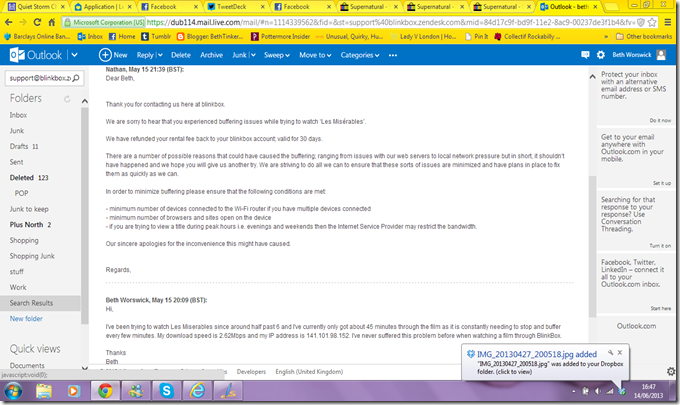Bookmark this page with star icon
Image resolution: width=680 pixels, height=405 pixels.
pyautogui.click(x=652, y=22)
